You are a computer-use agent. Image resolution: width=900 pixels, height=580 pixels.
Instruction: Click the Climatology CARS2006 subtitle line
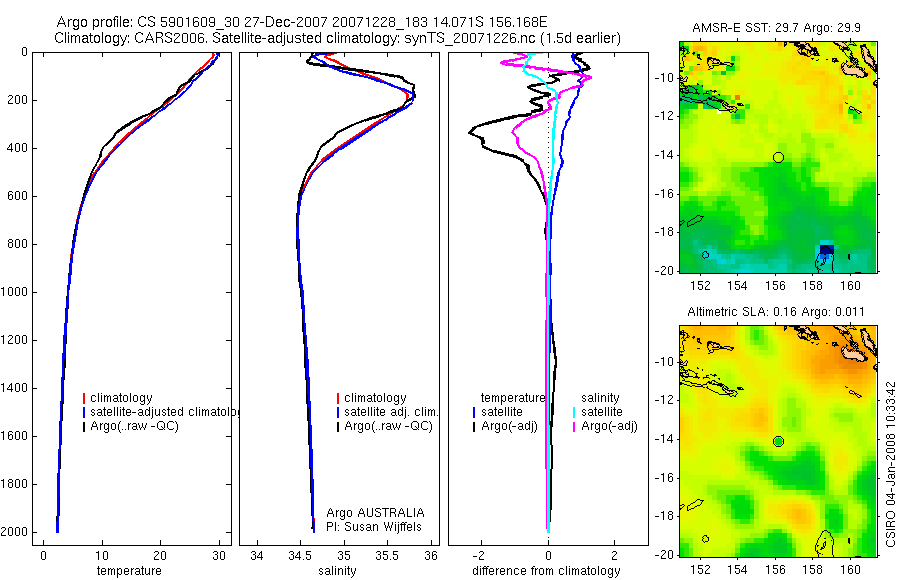pyautogui.click(x=338, y=38)
